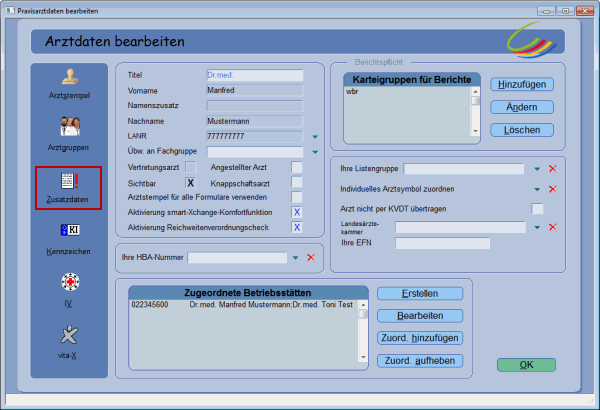600x410 pixels.
Task: Click the empty Namenszusatz field
Action: click(x=255, y=106)
